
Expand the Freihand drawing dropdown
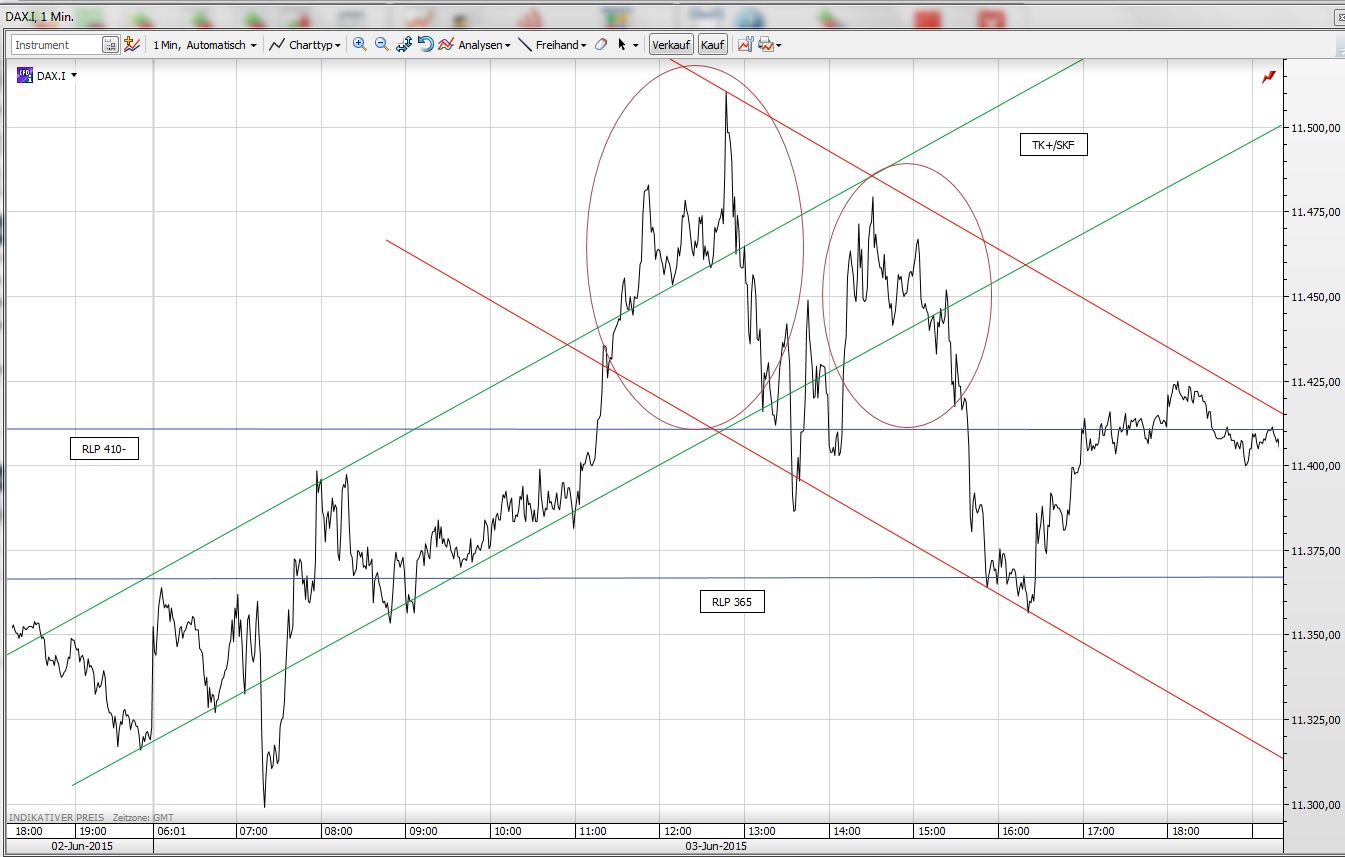(x=556, y=44)
